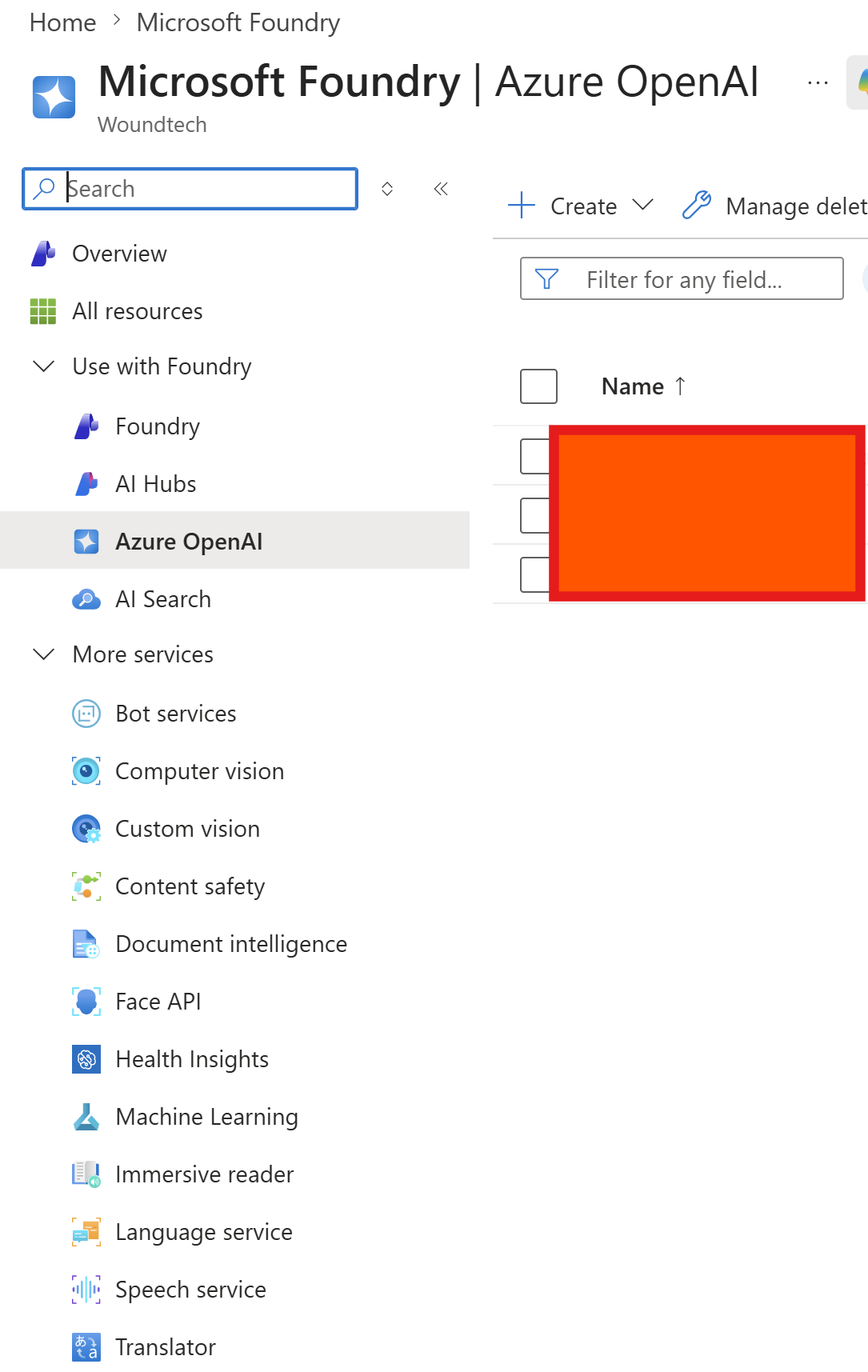Click the Language service icon
The height and width of the screenshot is (1372, 868).
(x=86, y=1232)
